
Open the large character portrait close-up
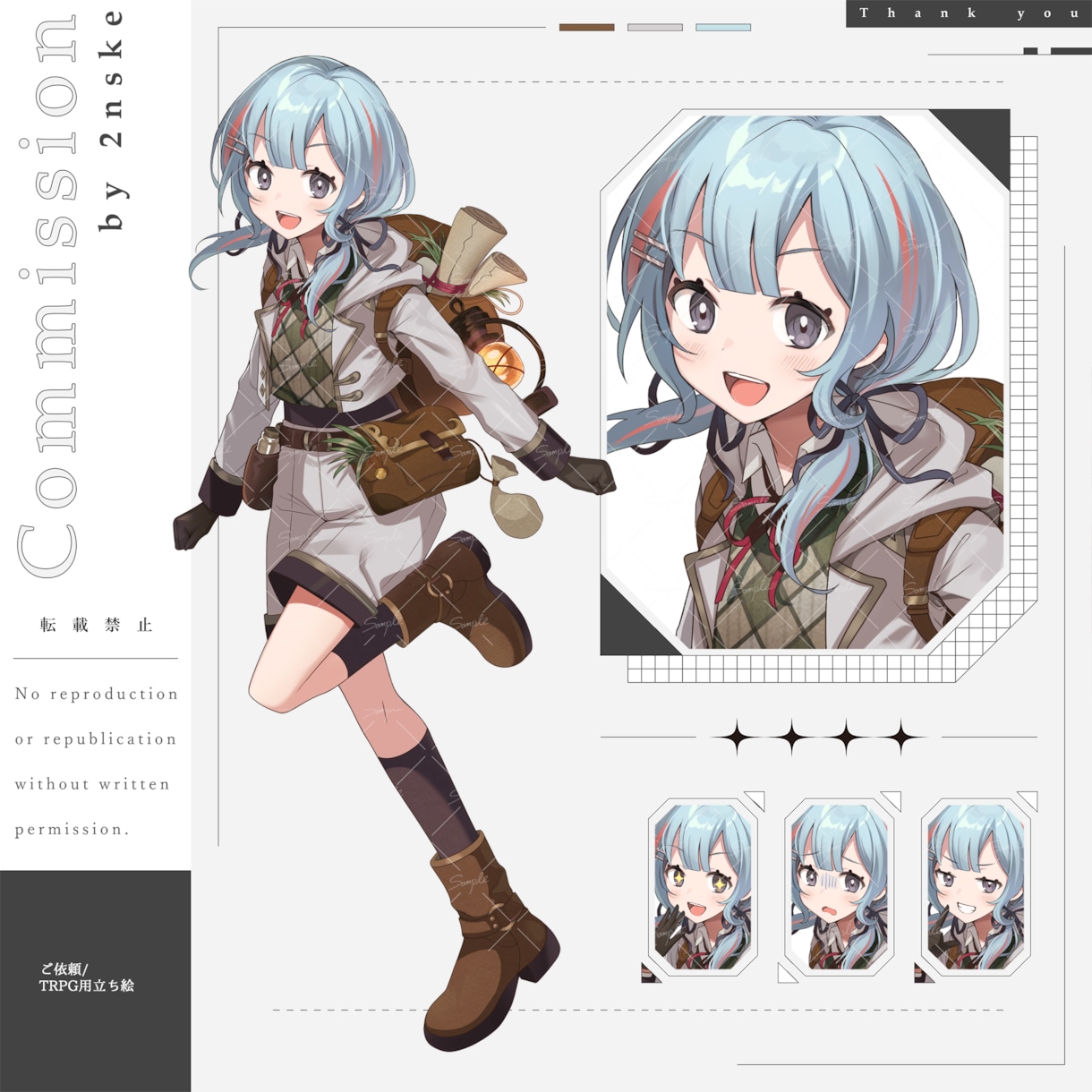(x=805, y=382)
